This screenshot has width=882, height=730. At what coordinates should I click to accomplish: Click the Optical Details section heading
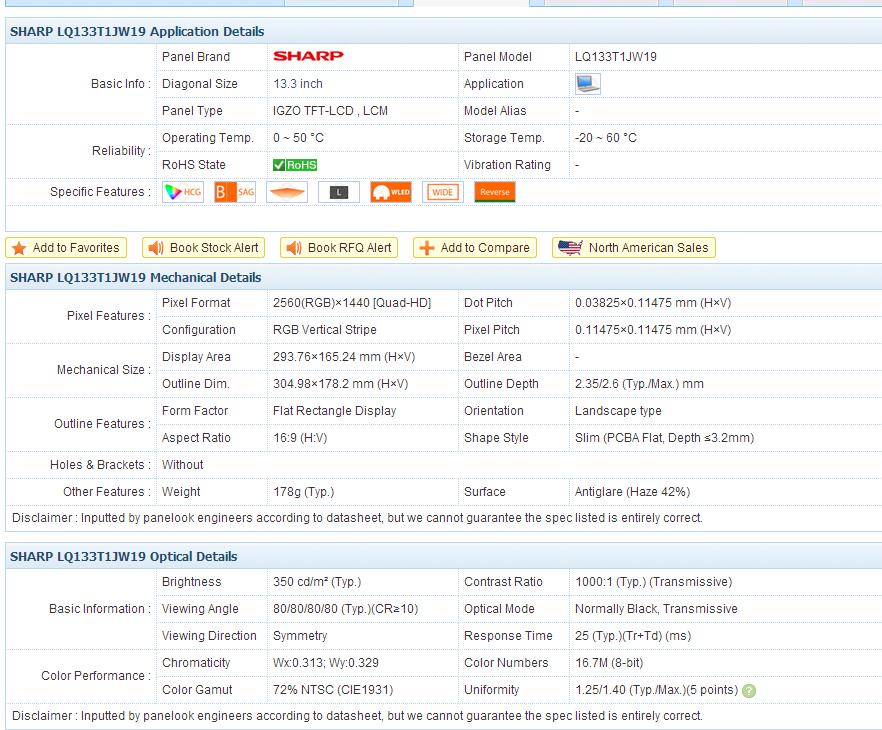(x=123, y=557)
